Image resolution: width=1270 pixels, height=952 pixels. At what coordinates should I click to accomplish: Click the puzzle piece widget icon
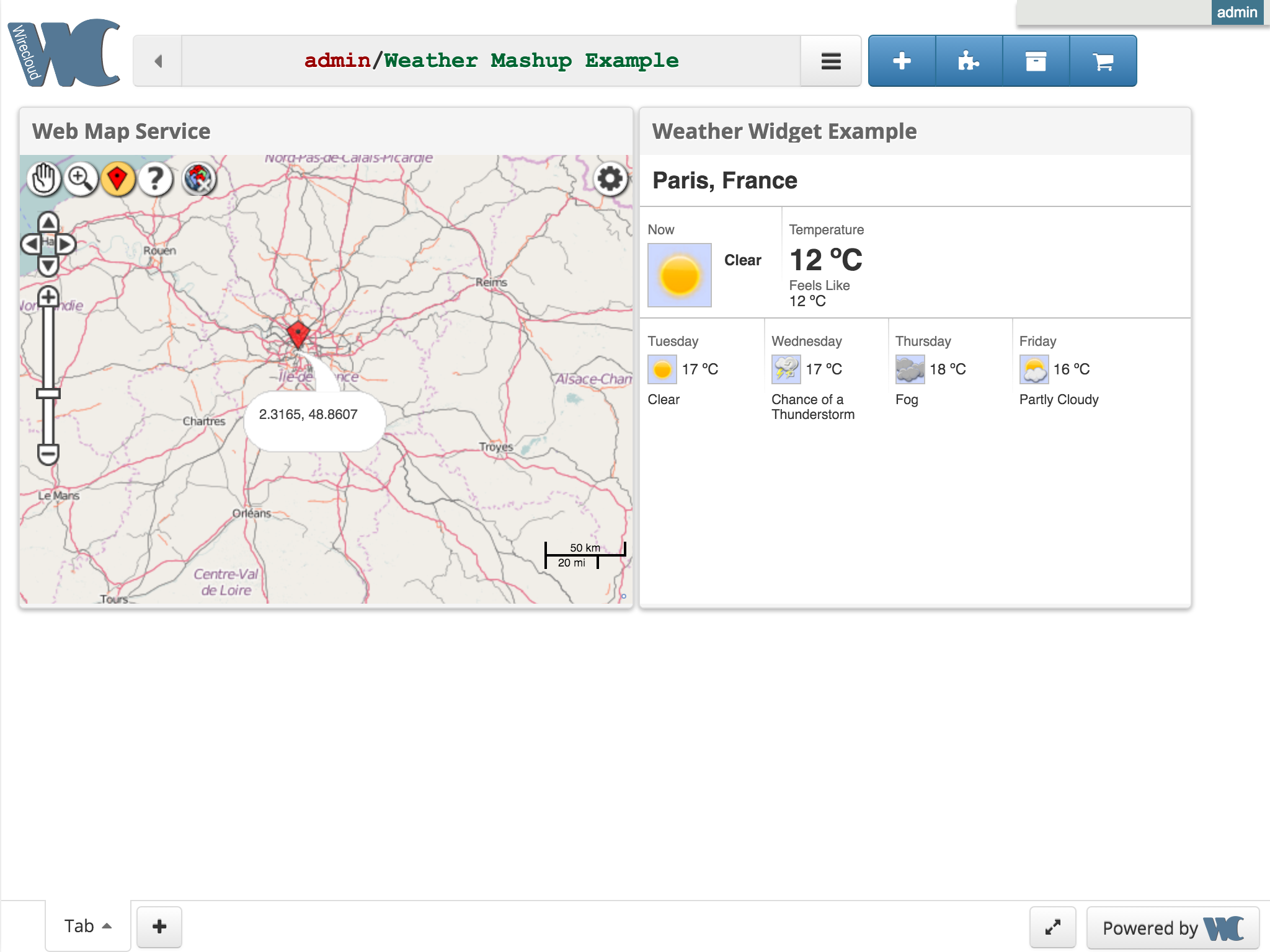pyautogui.click(x=969, y=60)
